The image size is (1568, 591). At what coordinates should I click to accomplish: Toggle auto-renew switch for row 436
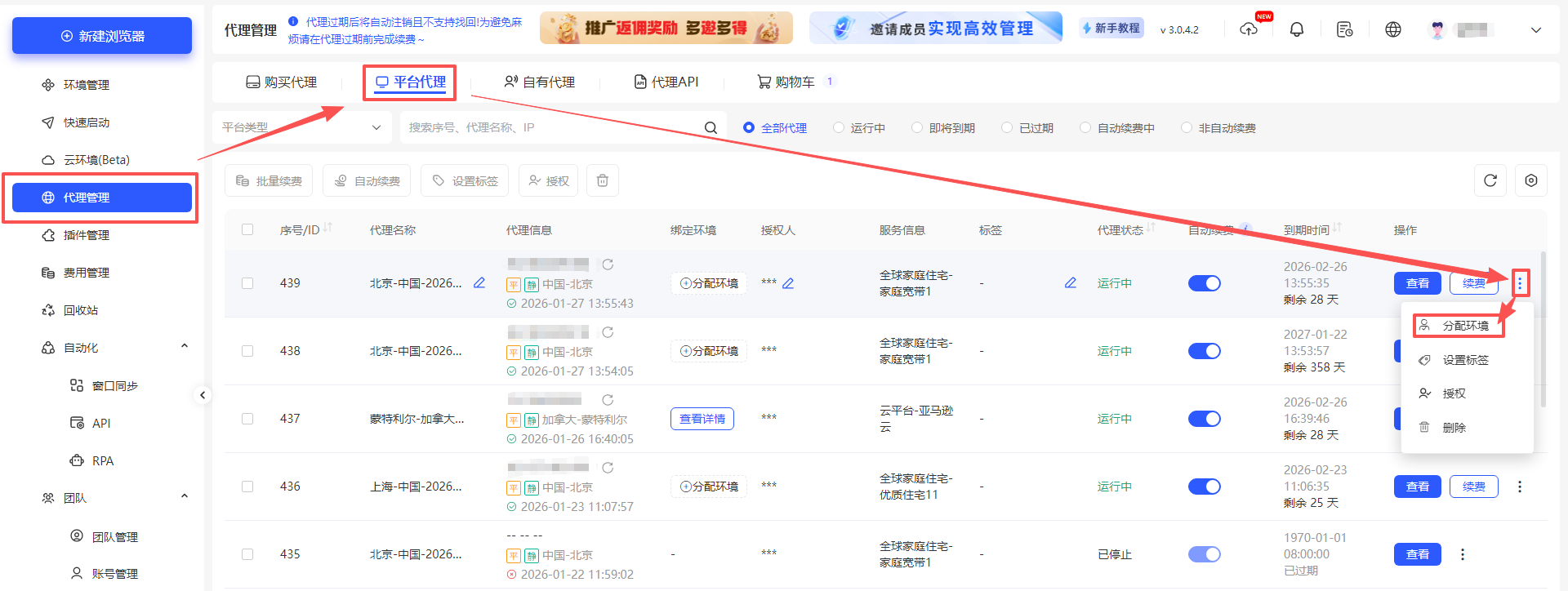(x=1205, y=487)
